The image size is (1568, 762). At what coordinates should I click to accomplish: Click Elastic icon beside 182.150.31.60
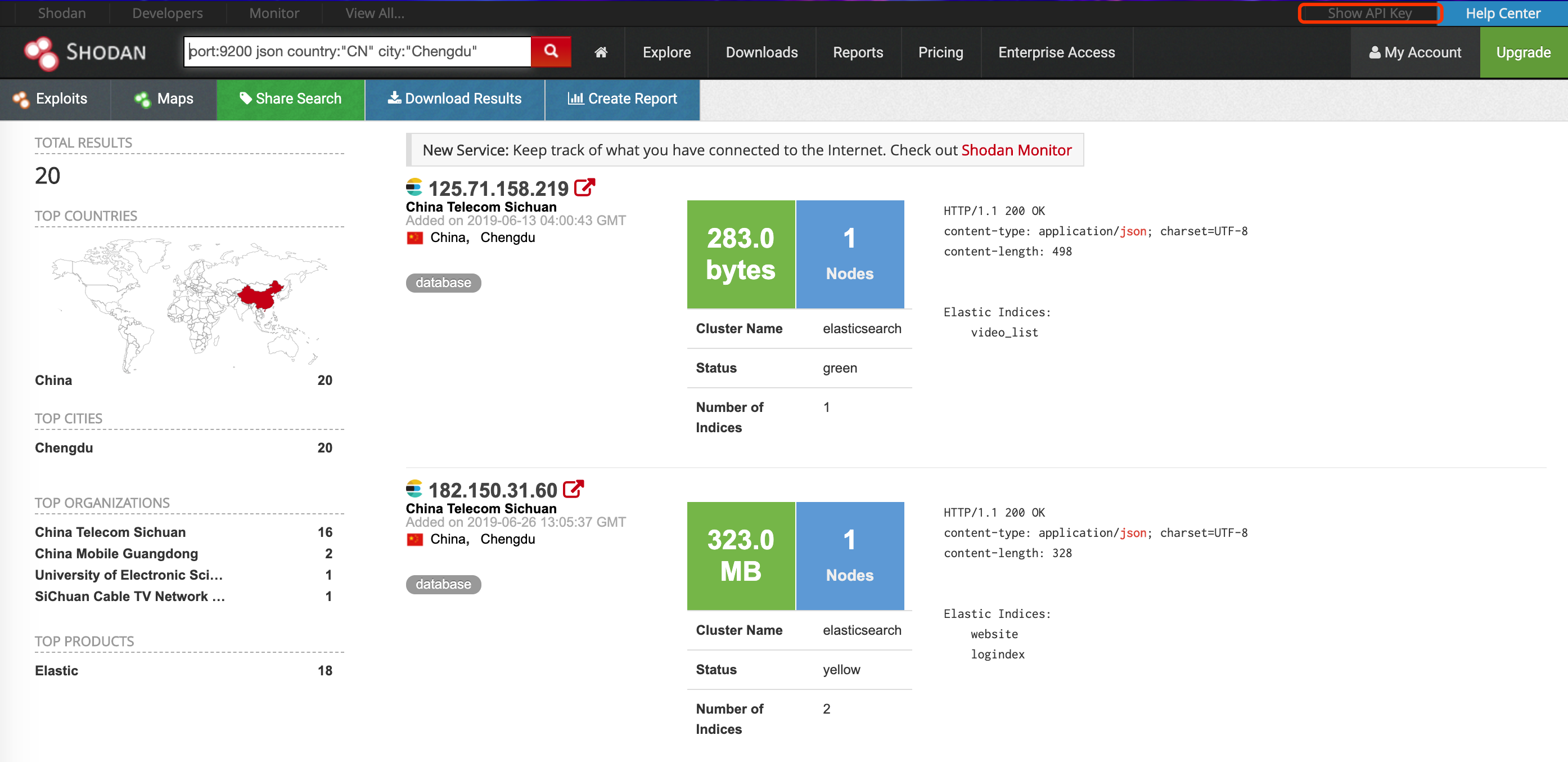(414, 488)
